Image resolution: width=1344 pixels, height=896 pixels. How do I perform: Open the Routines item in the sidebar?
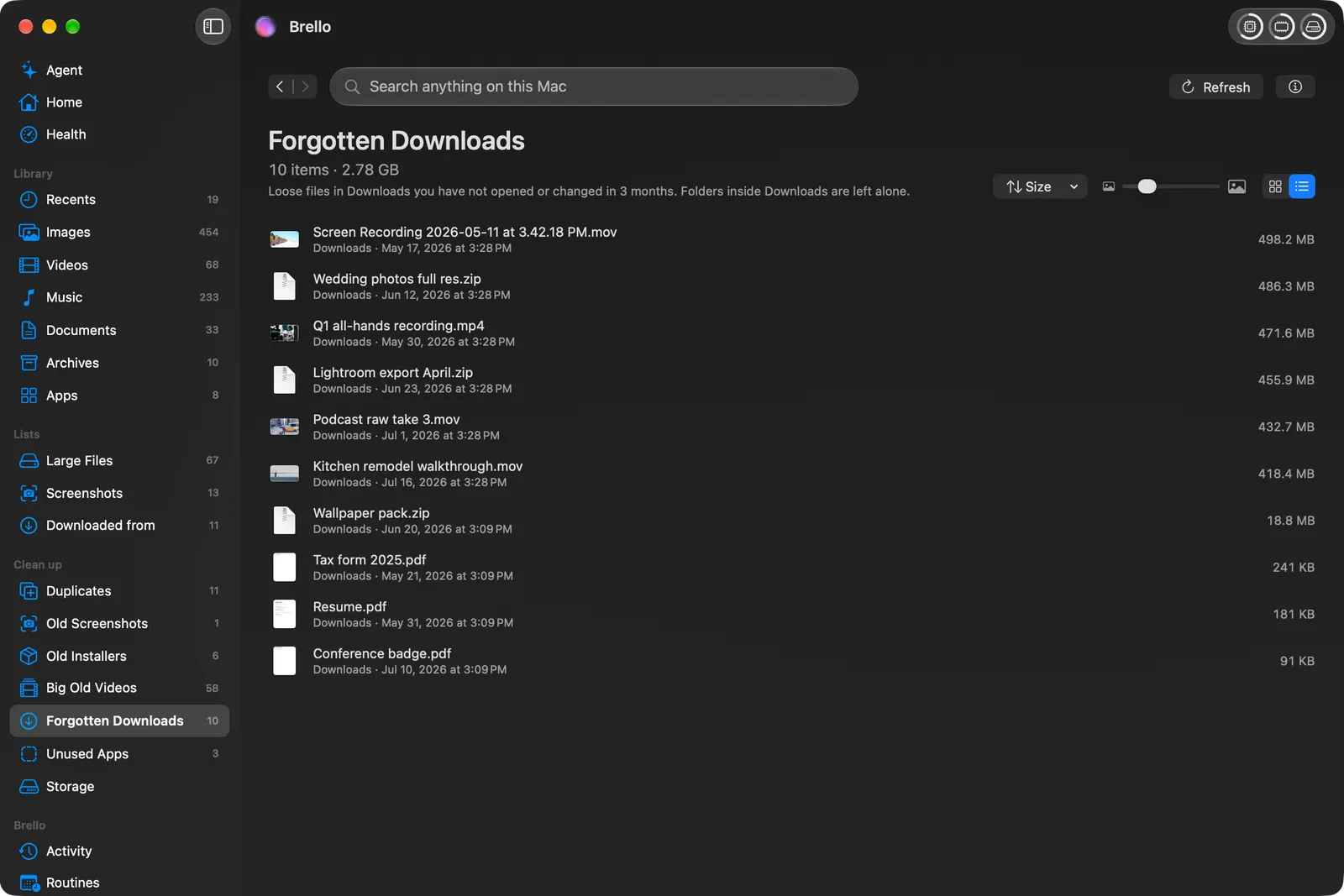pyautogui.click(x=119, y=883)
